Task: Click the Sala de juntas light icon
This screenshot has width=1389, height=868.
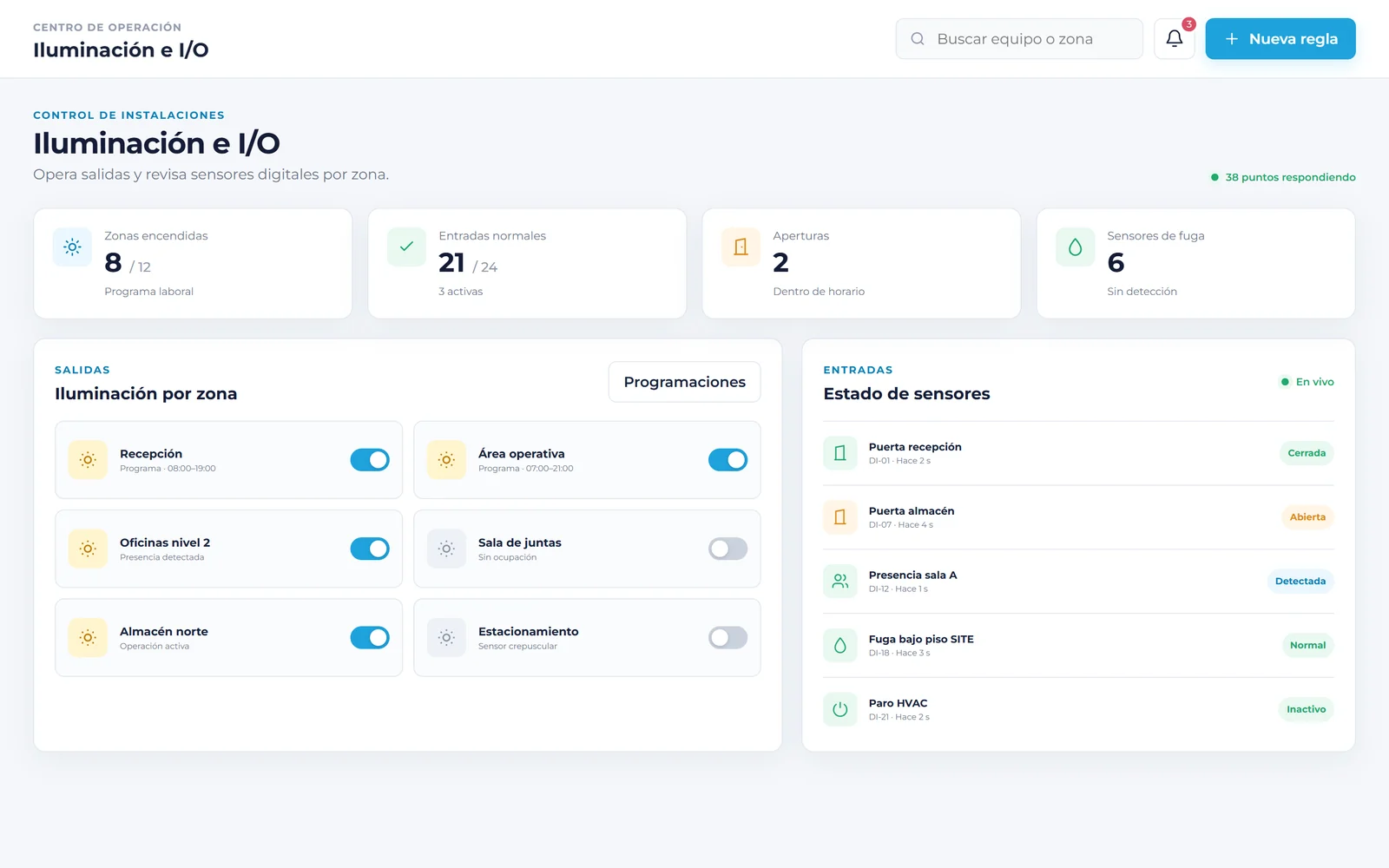Action: pyautogui.click(x=446, y=549)
